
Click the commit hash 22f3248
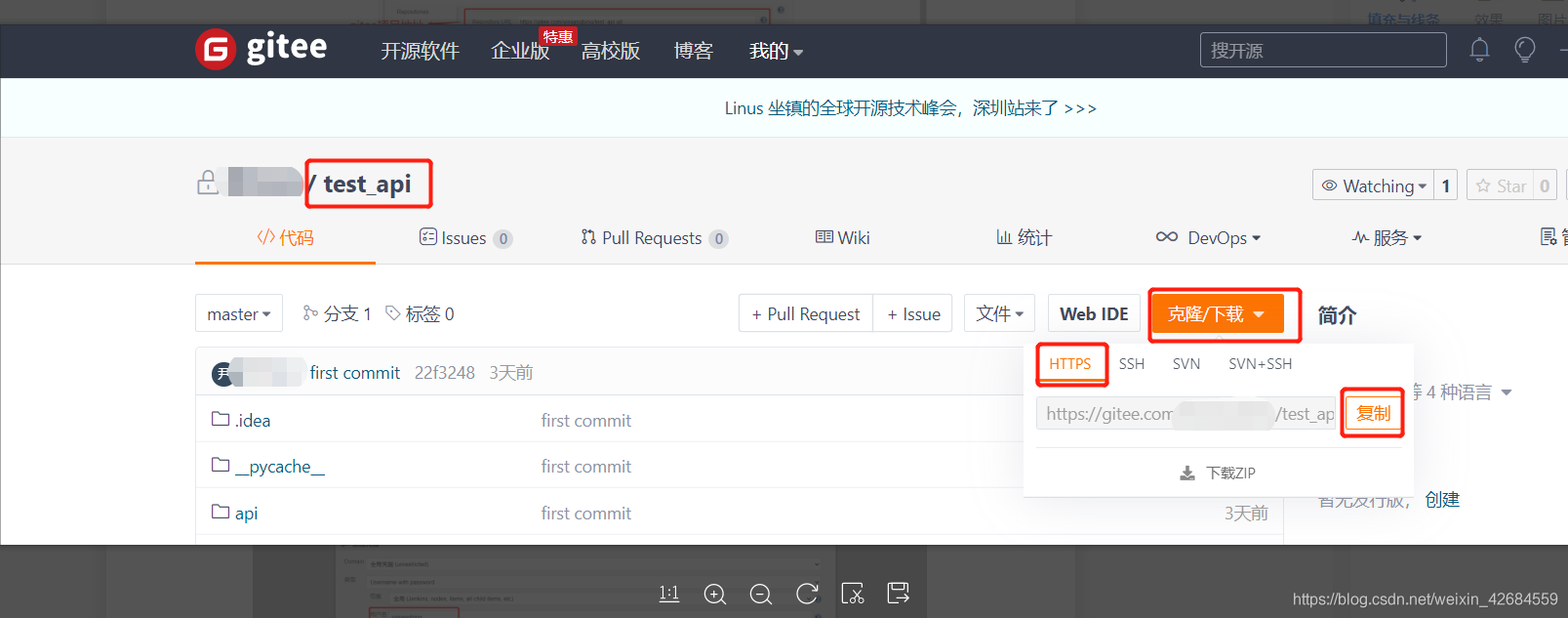click(x=445, y=373)
